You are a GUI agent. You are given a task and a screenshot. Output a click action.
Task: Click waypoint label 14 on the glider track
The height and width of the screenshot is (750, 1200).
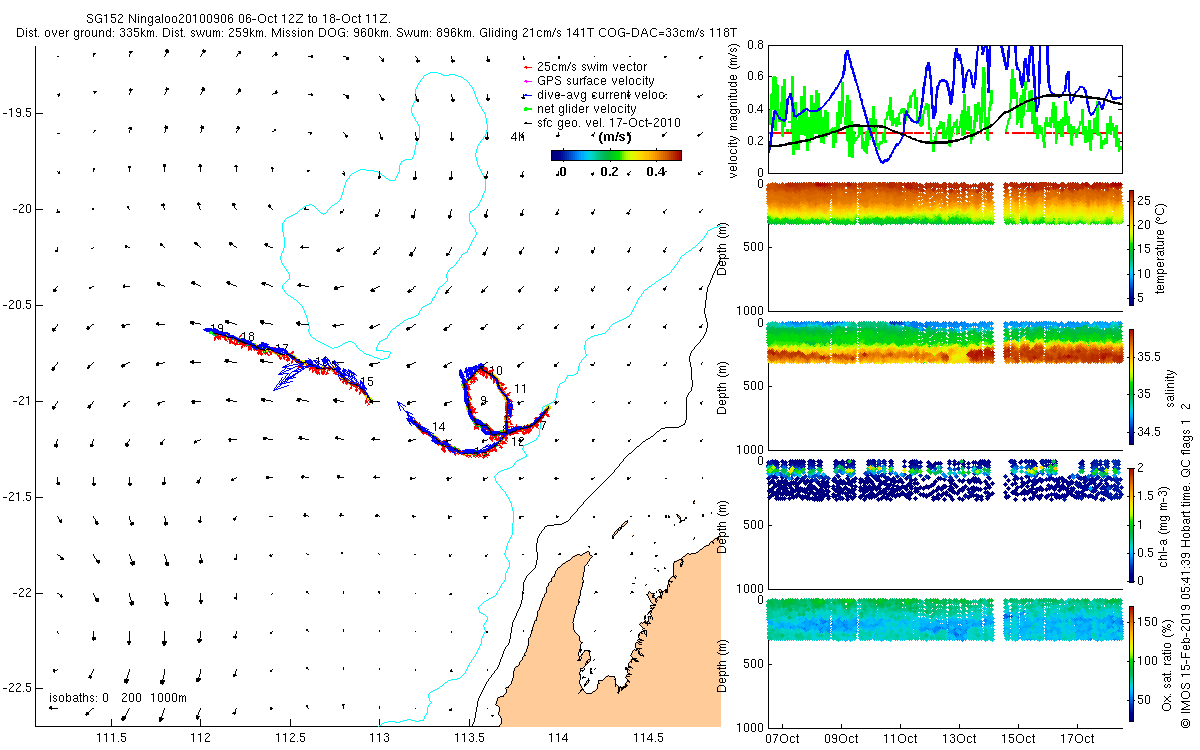click(438, 427)
